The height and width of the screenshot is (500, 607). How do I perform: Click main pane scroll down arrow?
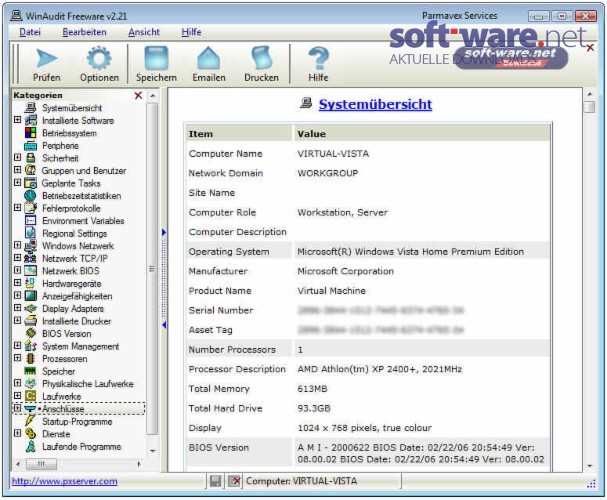[x=589, y=466]
